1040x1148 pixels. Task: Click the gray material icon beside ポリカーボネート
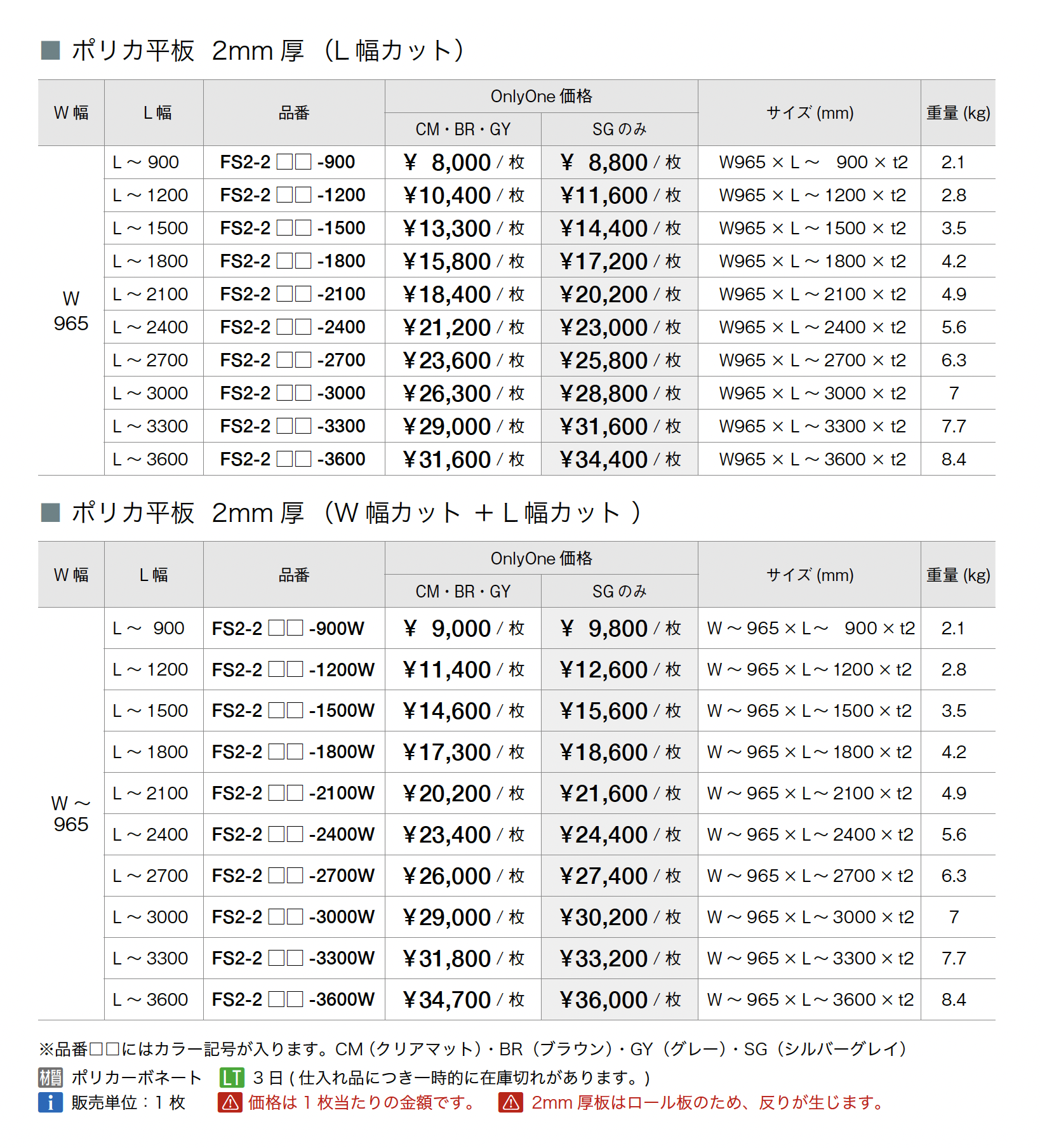click(50, 1078)
